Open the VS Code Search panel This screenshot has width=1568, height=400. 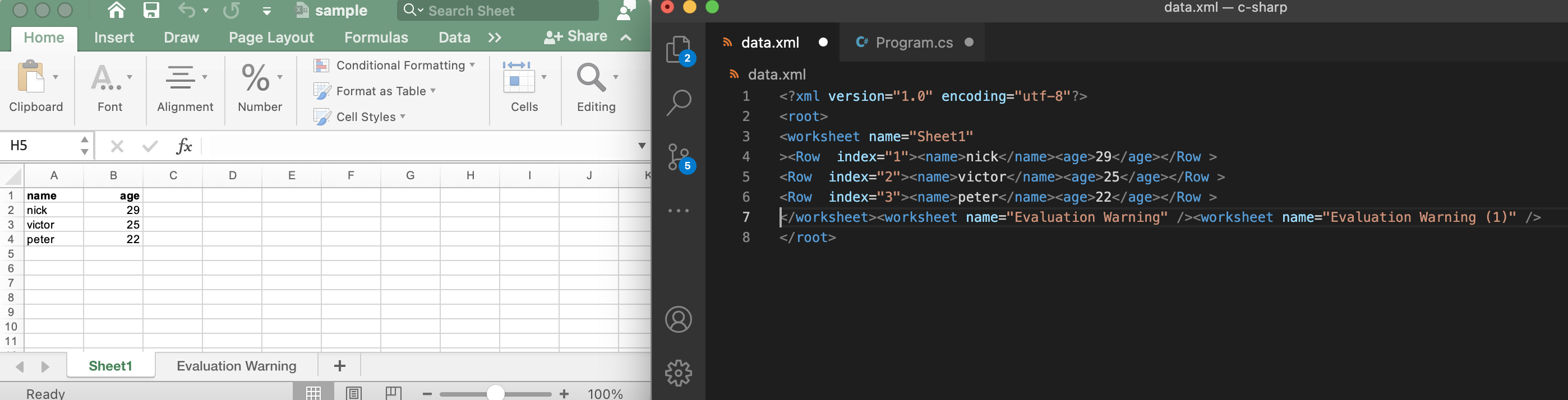(x=679, y=103)
